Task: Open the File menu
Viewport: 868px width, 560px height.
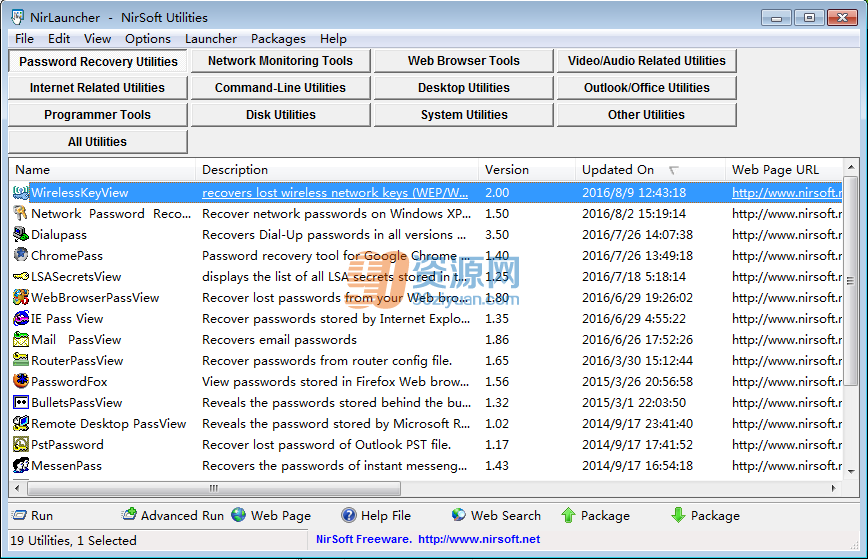Action: pos(24,39)
